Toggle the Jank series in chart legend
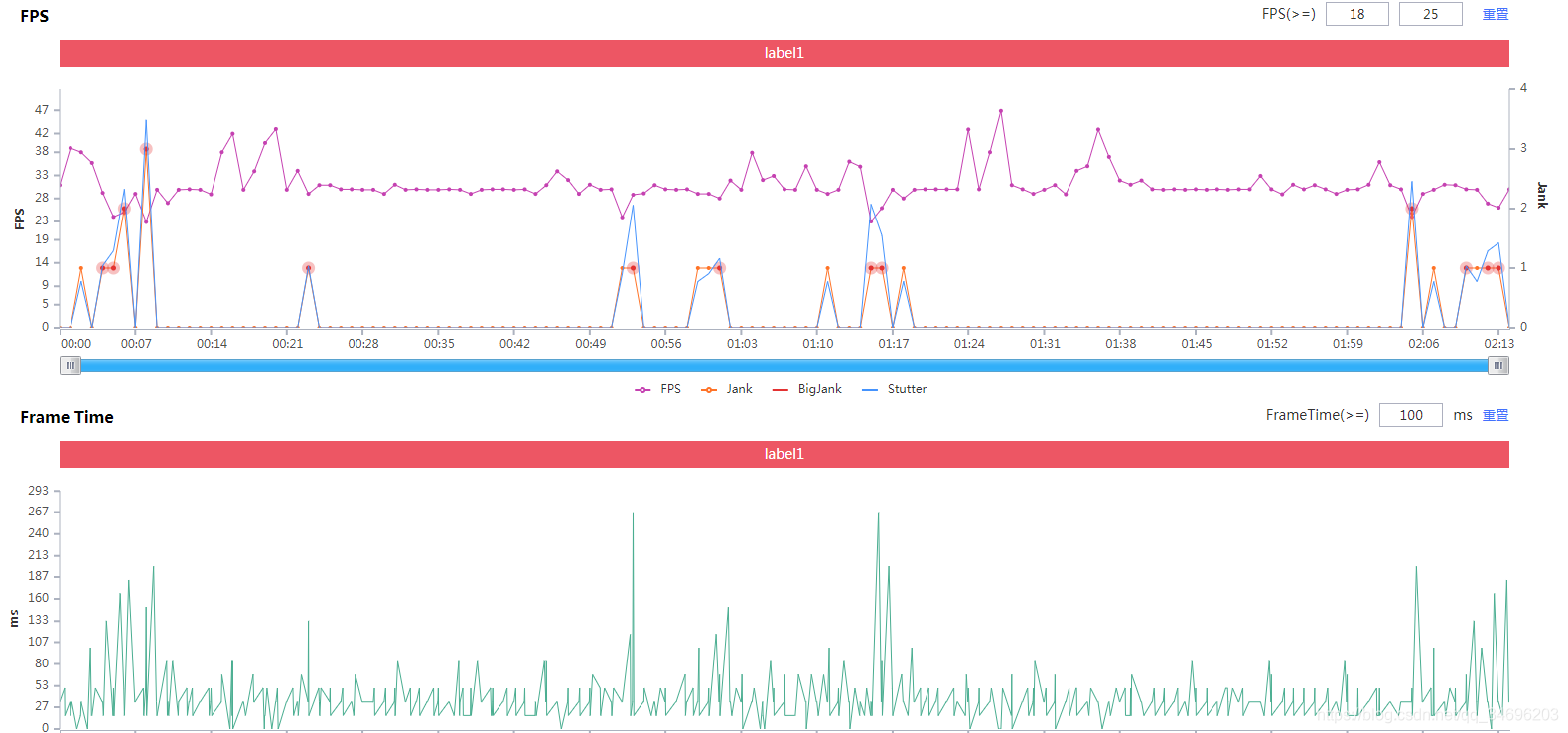 (726, 389)
